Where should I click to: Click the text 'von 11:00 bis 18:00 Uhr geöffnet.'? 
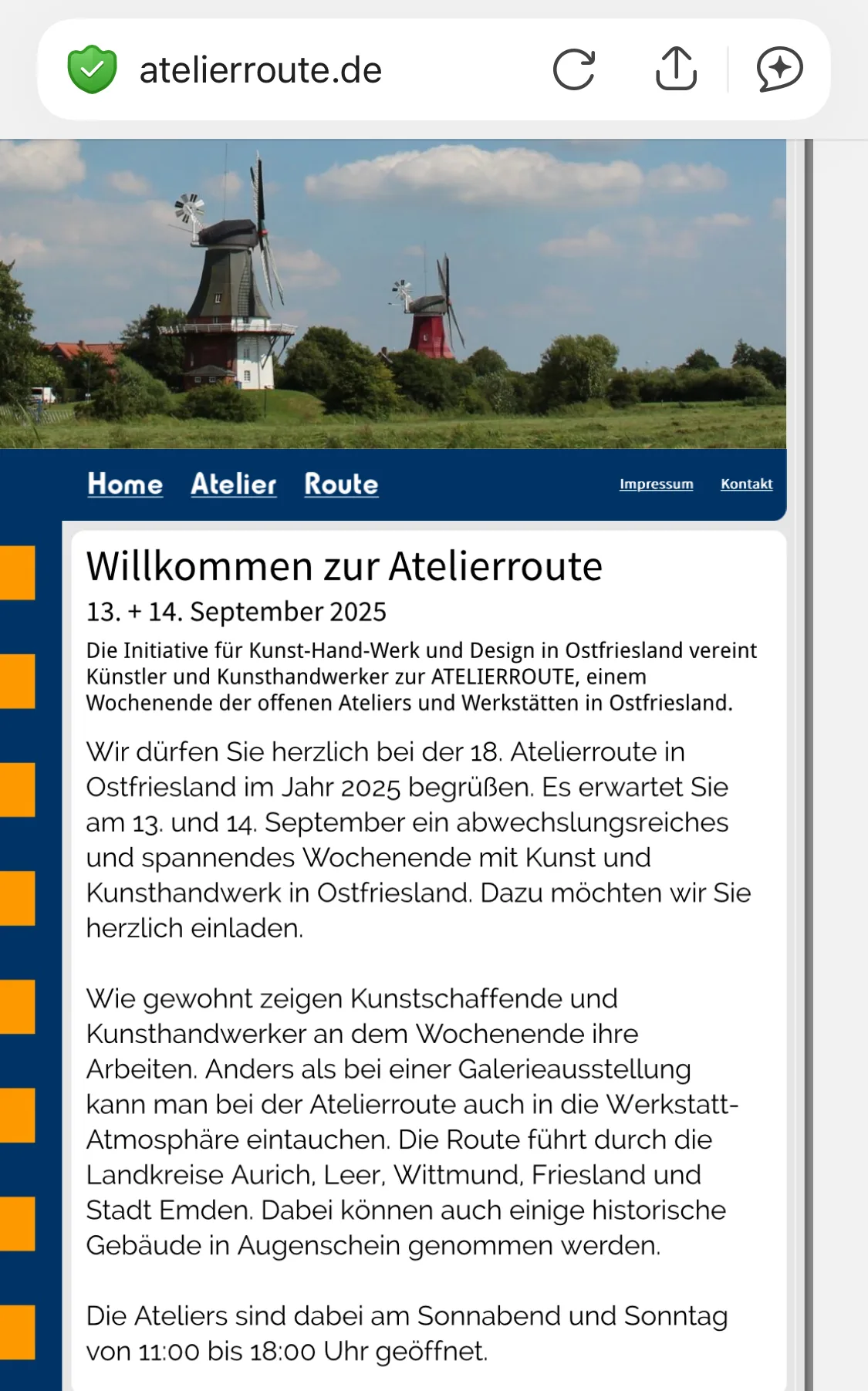point(287,1351)
